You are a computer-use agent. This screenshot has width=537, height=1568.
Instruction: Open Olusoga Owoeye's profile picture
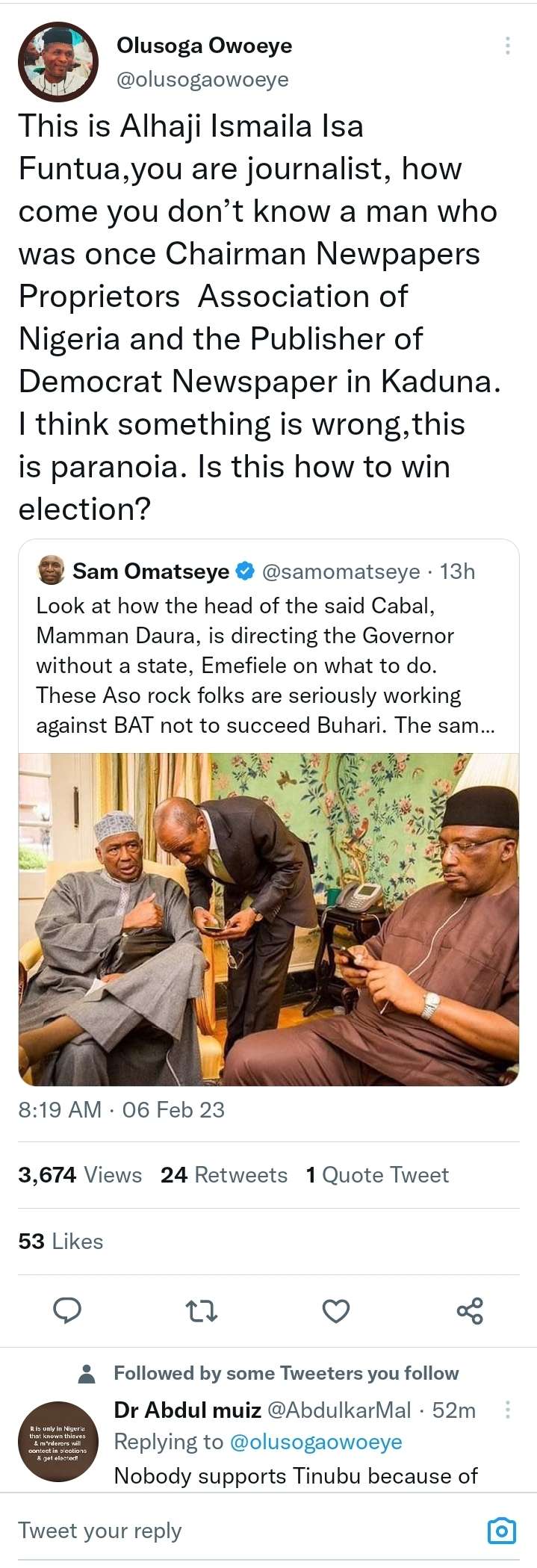[x=58, y=62]
